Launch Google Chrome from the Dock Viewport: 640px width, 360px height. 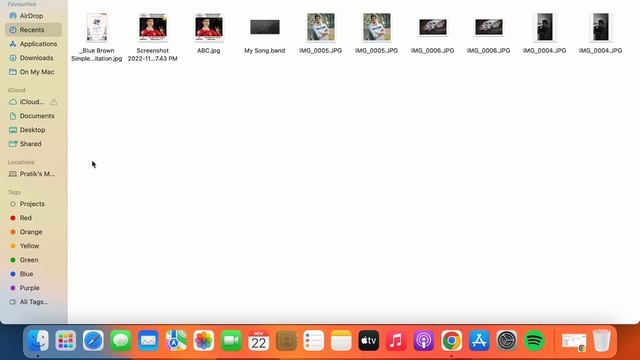(451, 340)
